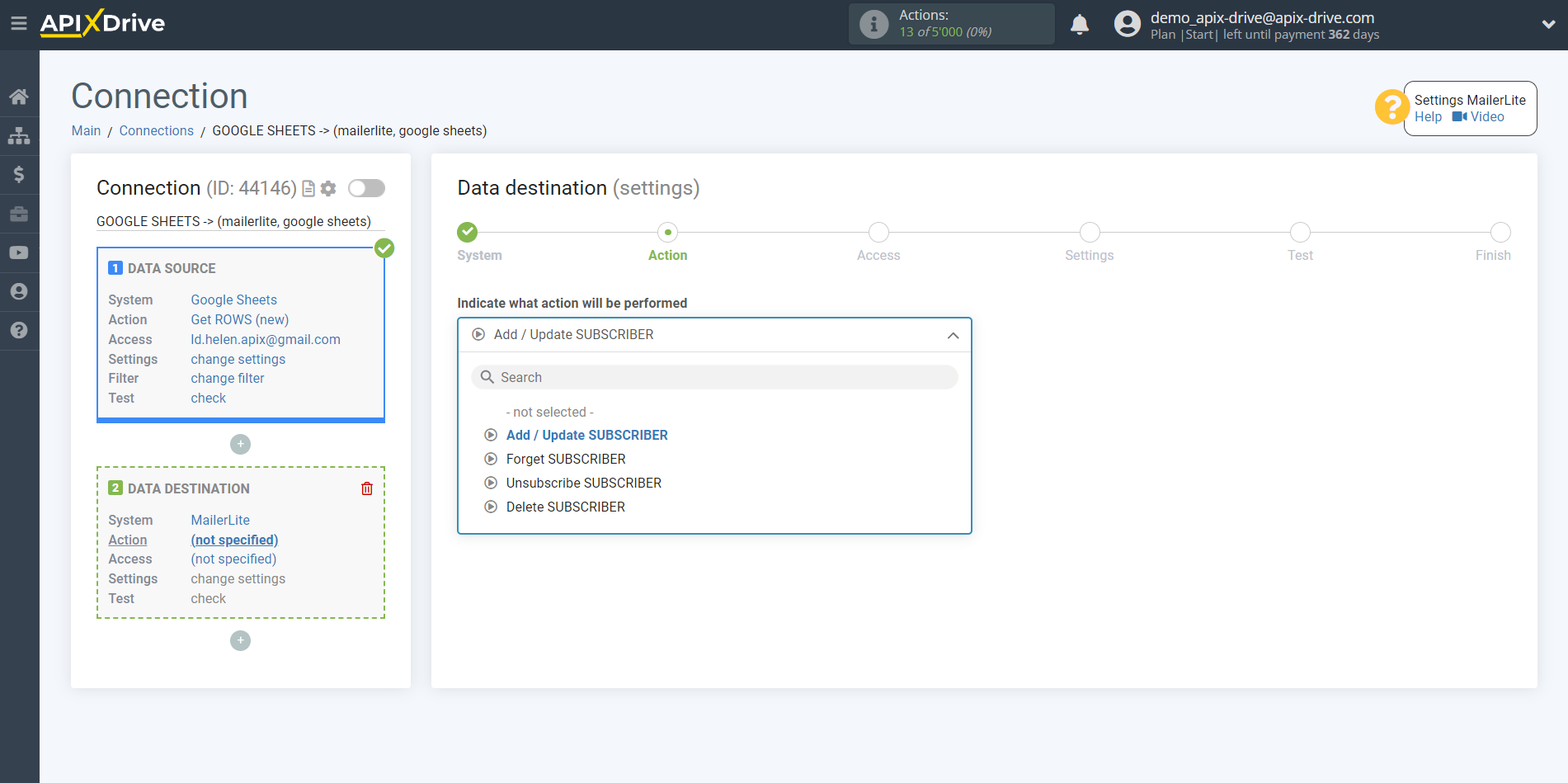
Task: Expand the account dropdown chevron
Action: 1548,24
